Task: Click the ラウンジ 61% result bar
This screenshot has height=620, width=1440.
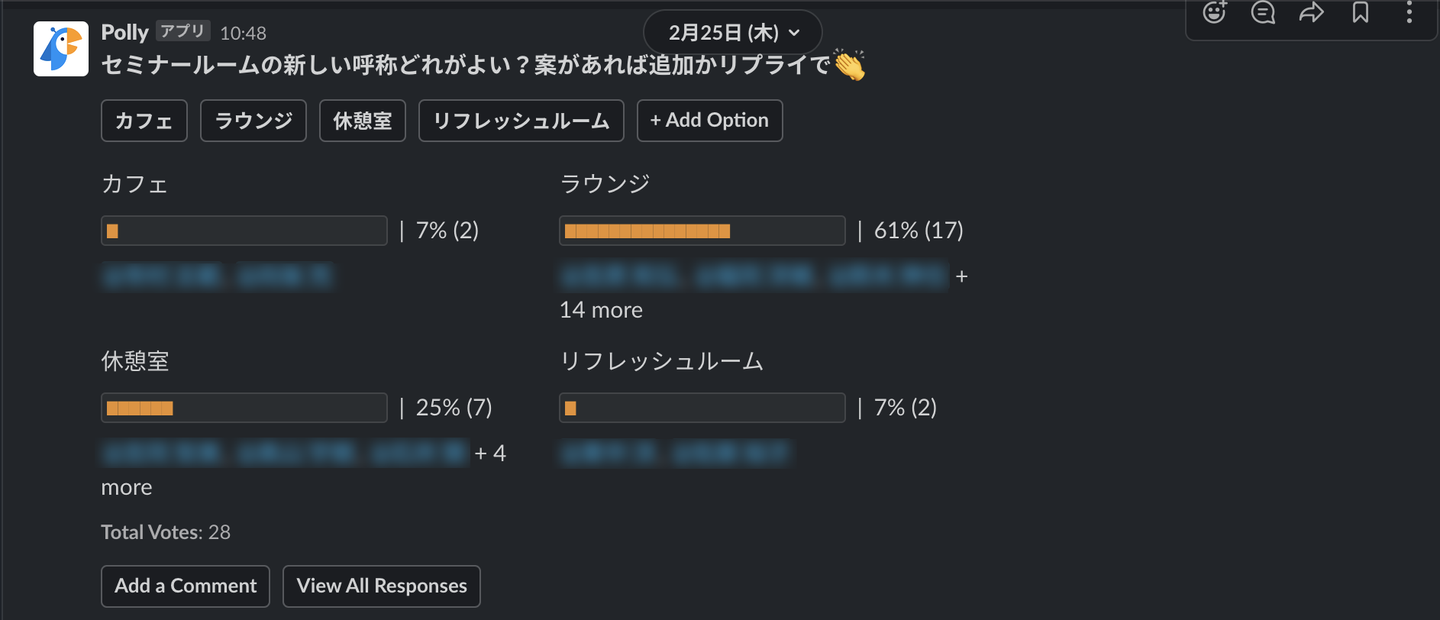Action: (702, 231)
